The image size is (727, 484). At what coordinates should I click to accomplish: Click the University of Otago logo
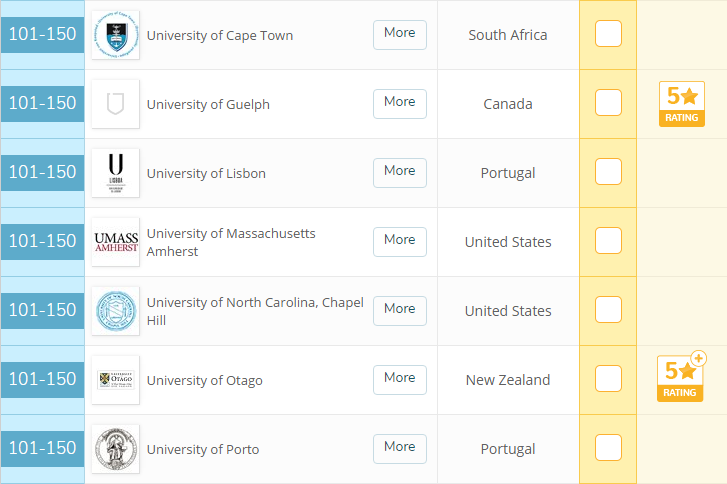pyautogui.click(x=115, y=380)
